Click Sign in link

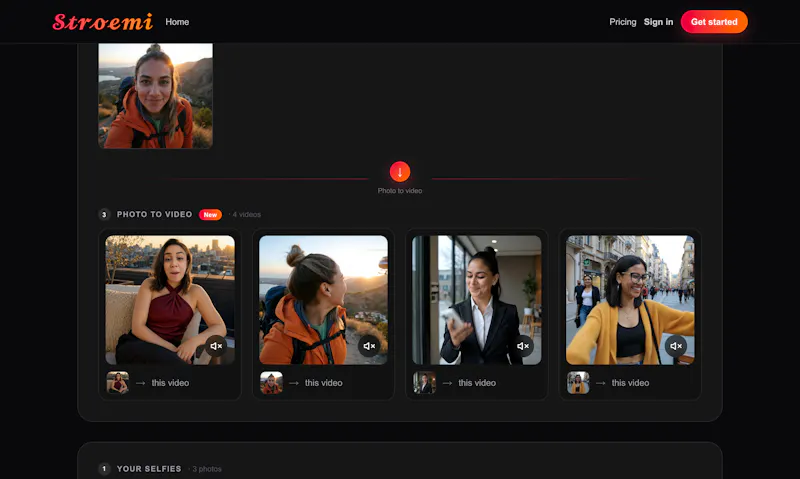[658, 22]
